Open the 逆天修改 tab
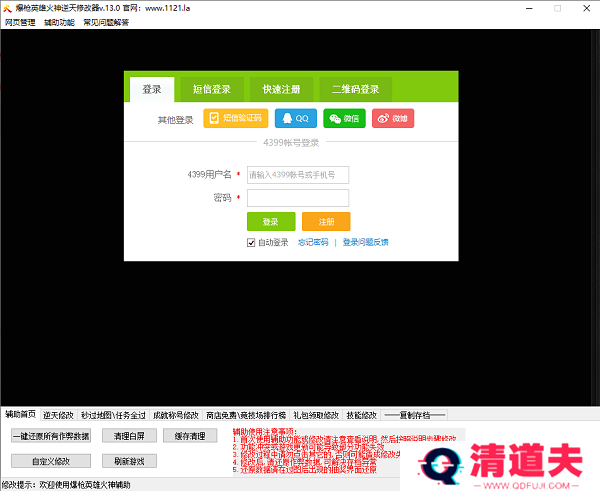The width and height of the screenshot is (600, 491). (x=59, y=414)
